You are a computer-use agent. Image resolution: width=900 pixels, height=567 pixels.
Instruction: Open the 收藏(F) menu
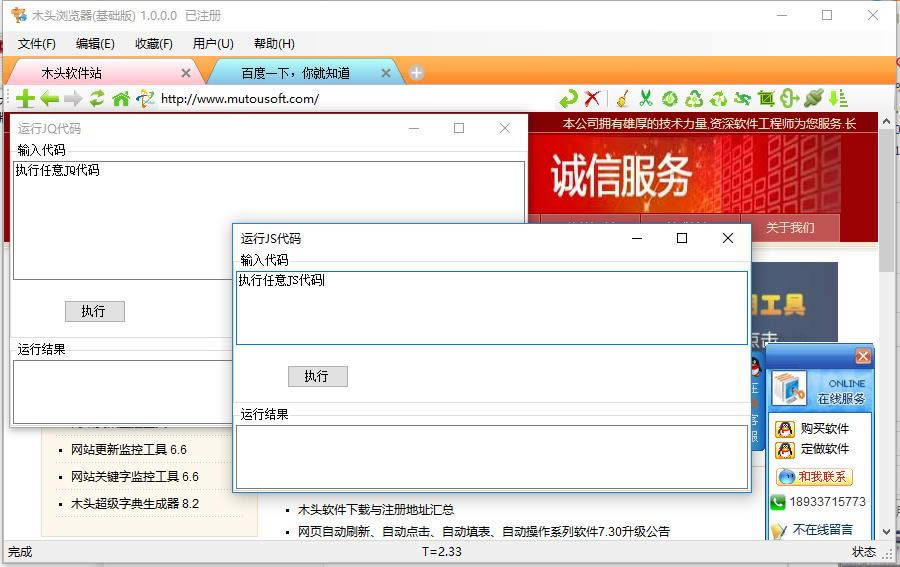coord(154,44)
